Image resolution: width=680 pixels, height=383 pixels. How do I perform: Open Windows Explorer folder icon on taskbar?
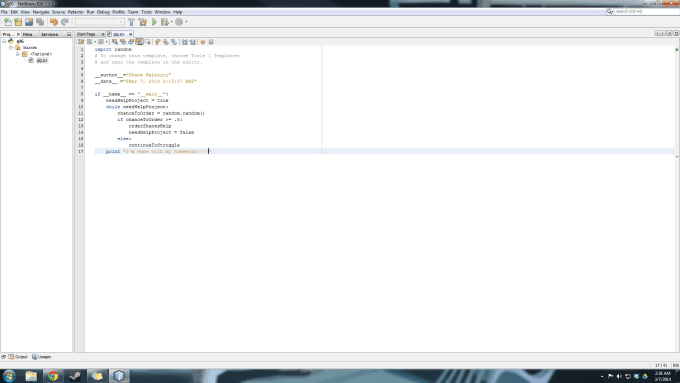tap(31, 376)
